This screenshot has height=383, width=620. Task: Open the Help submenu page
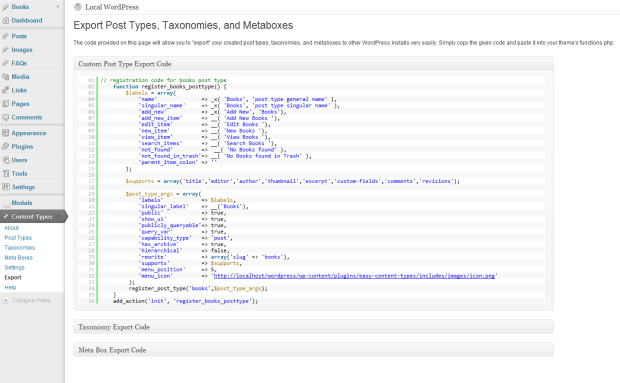pos(10,287)
